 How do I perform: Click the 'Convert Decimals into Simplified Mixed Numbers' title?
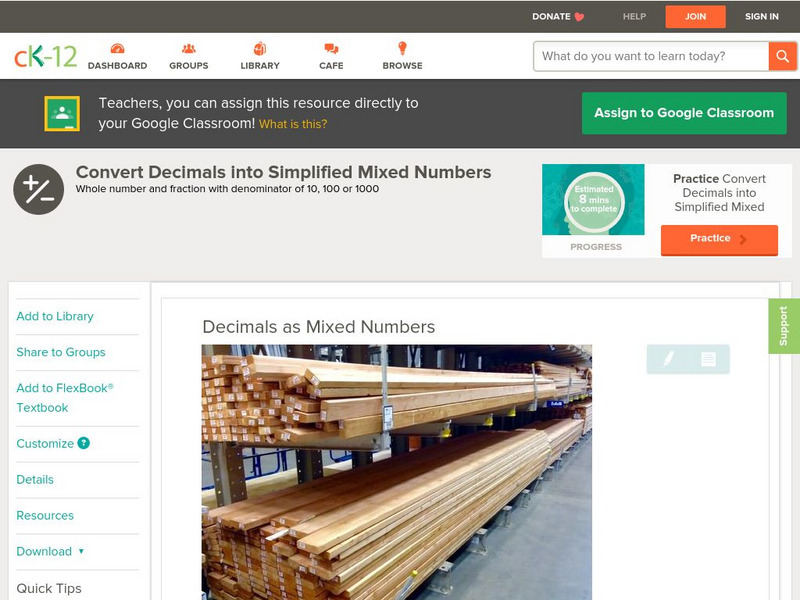click(284, 172)
